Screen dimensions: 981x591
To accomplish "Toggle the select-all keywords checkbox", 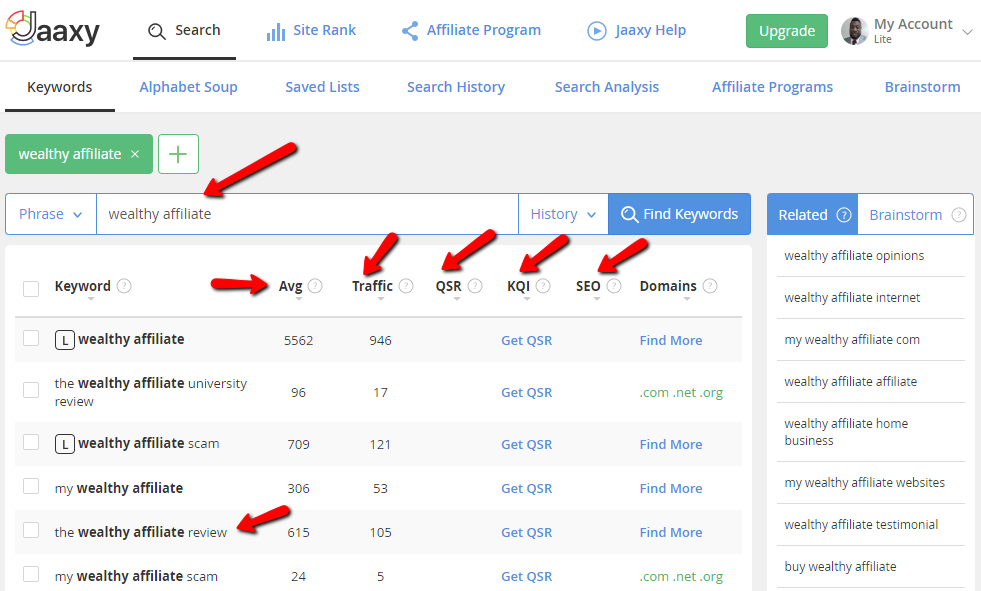I will coord(31,289).
